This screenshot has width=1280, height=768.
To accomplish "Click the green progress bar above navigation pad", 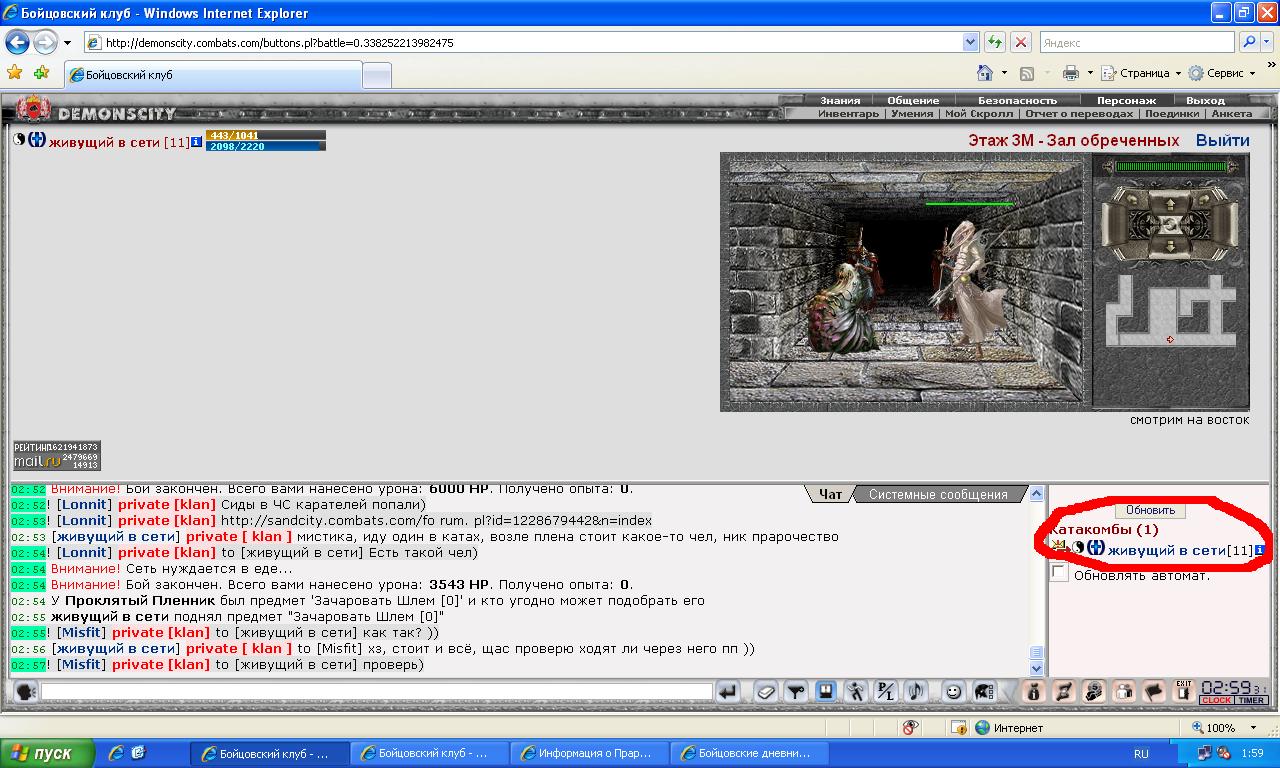I will point(1171,167).
